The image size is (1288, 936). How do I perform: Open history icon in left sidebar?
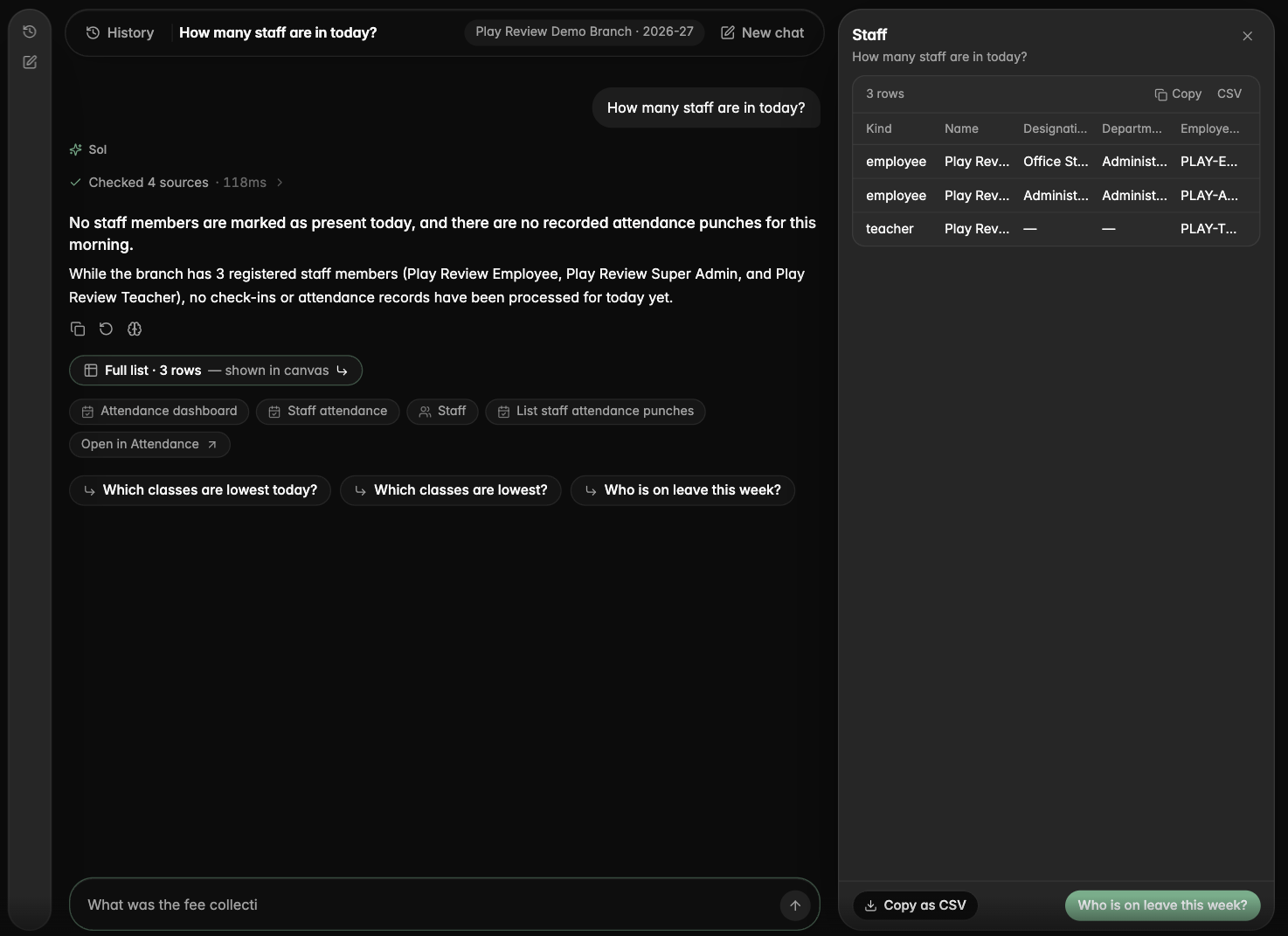(30, 31)
